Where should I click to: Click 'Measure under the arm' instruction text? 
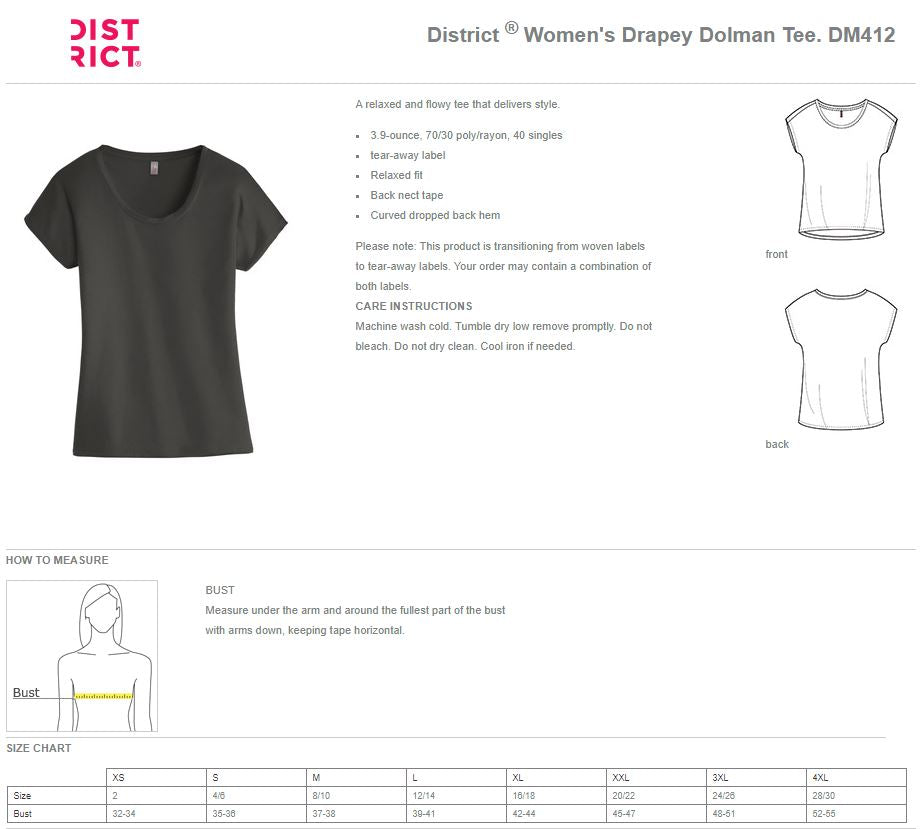(x=355, y=620)
